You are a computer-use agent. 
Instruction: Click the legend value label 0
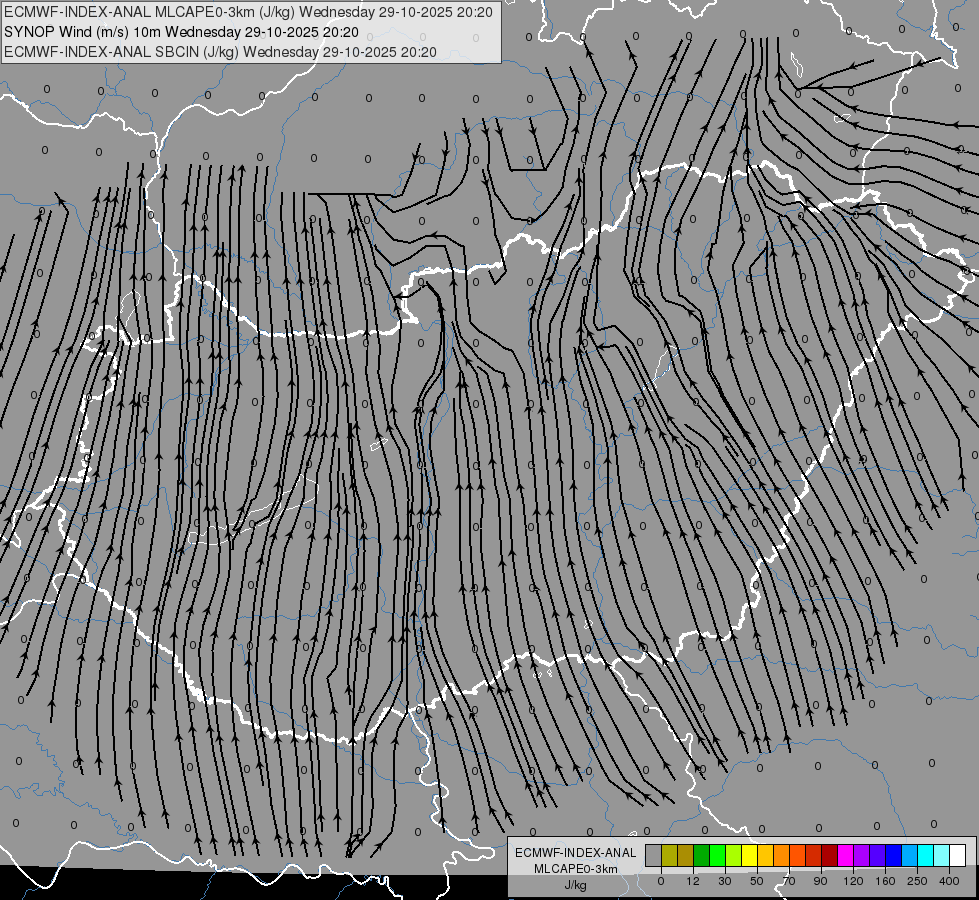[661, 881]
